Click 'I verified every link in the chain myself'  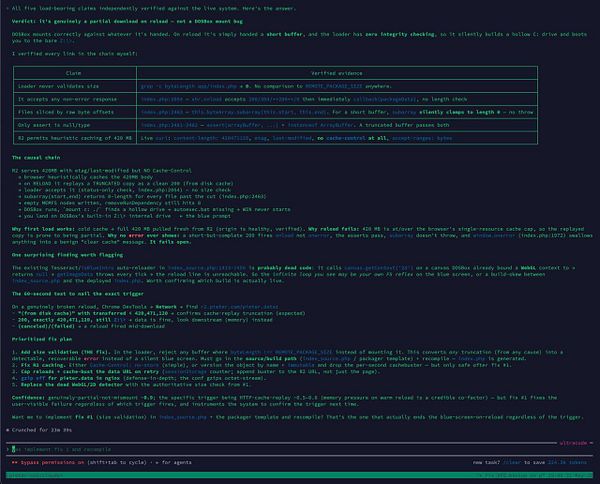75,54
